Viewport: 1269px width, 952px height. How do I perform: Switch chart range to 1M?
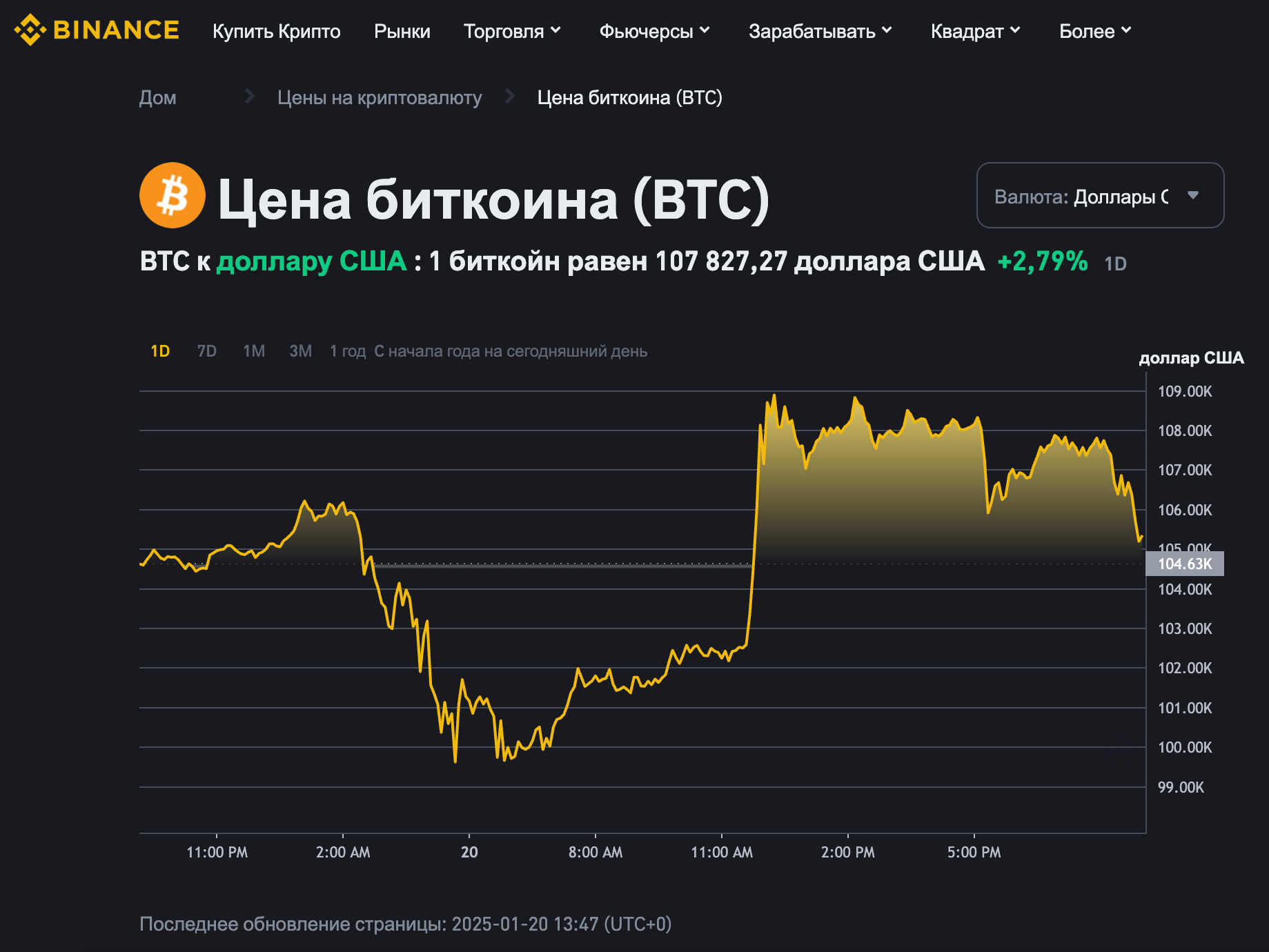point(254,351)
